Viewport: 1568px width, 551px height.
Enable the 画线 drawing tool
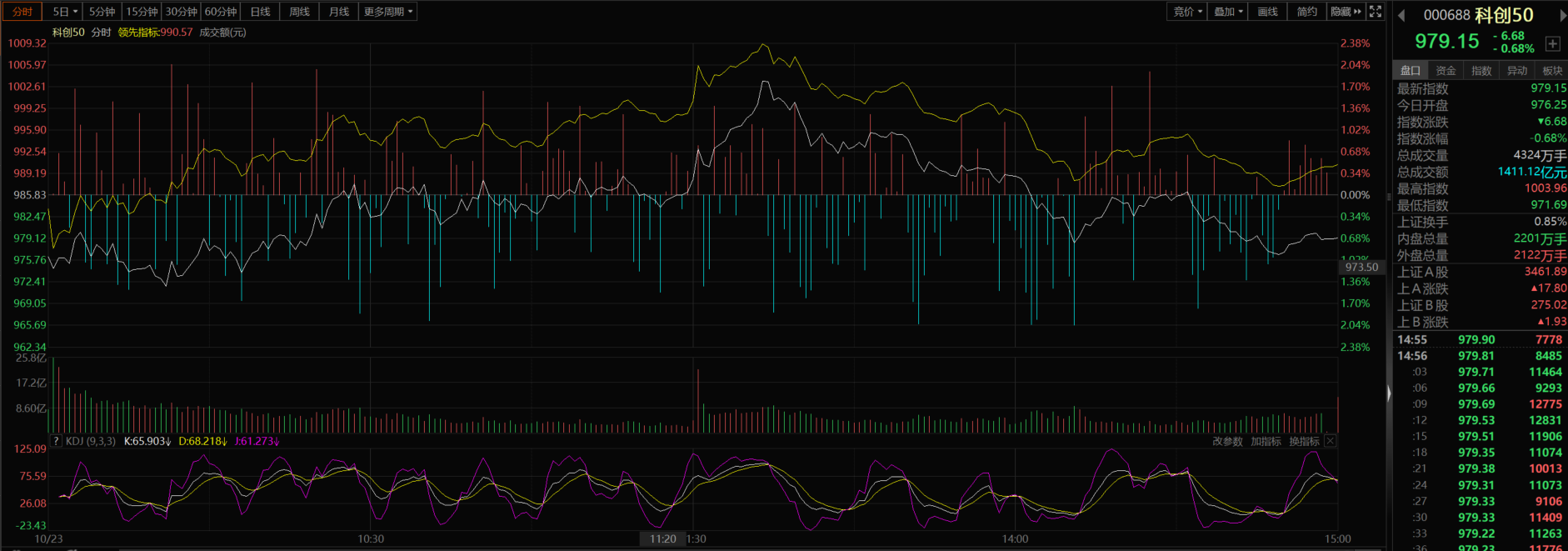1267,12
